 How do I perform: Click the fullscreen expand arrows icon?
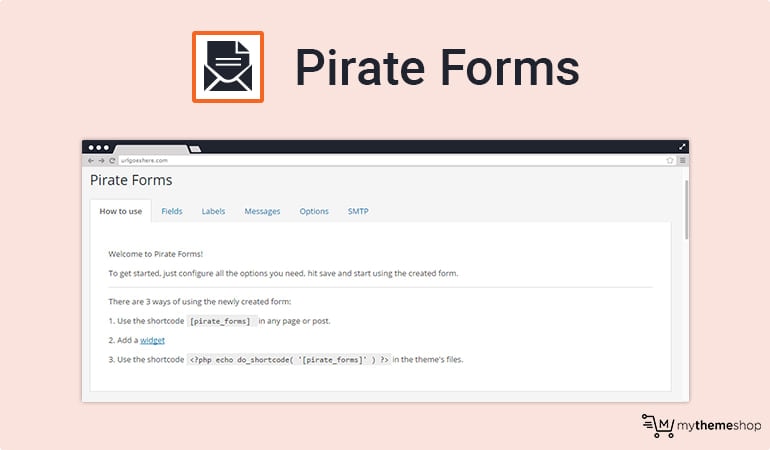(x=682, y=147)
